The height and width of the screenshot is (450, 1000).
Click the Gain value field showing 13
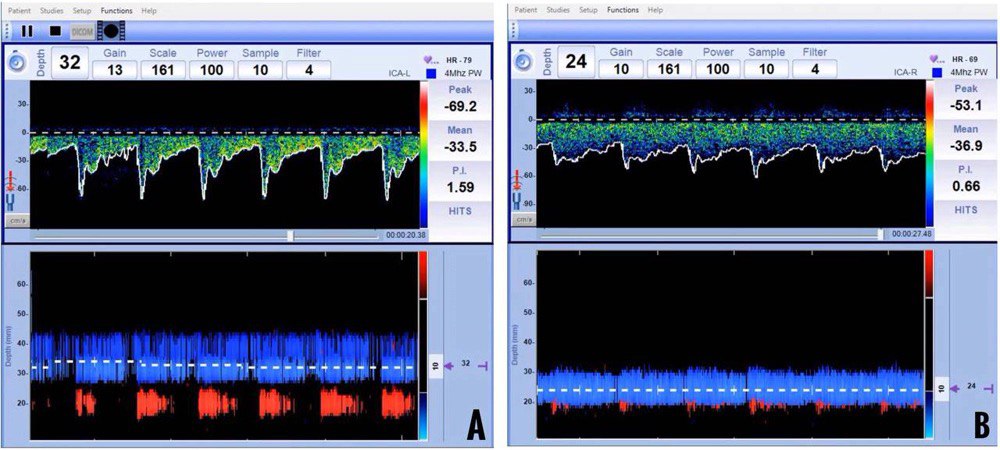[116, 70]
